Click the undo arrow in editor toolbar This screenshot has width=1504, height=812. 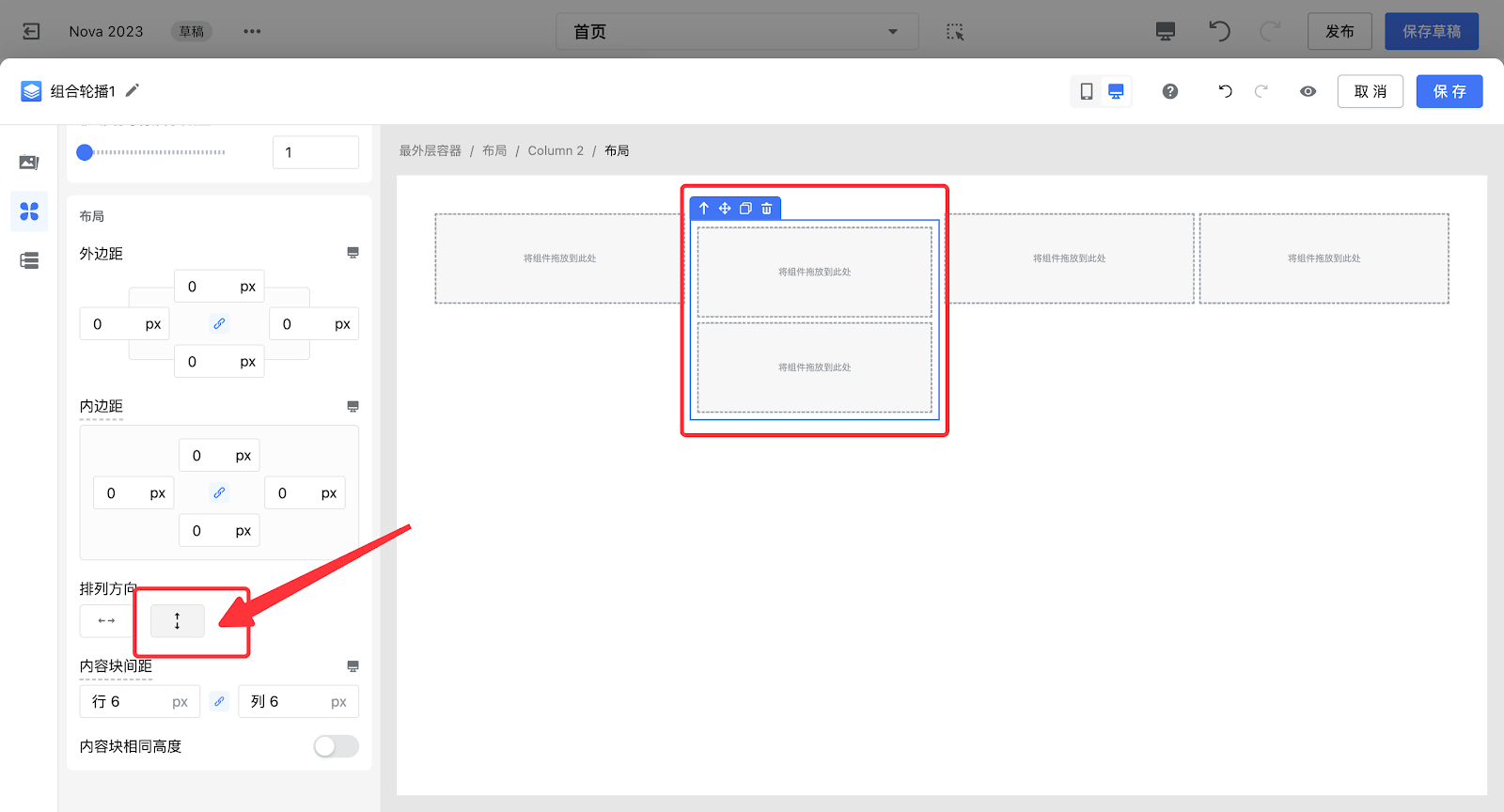coord(1225,91)
